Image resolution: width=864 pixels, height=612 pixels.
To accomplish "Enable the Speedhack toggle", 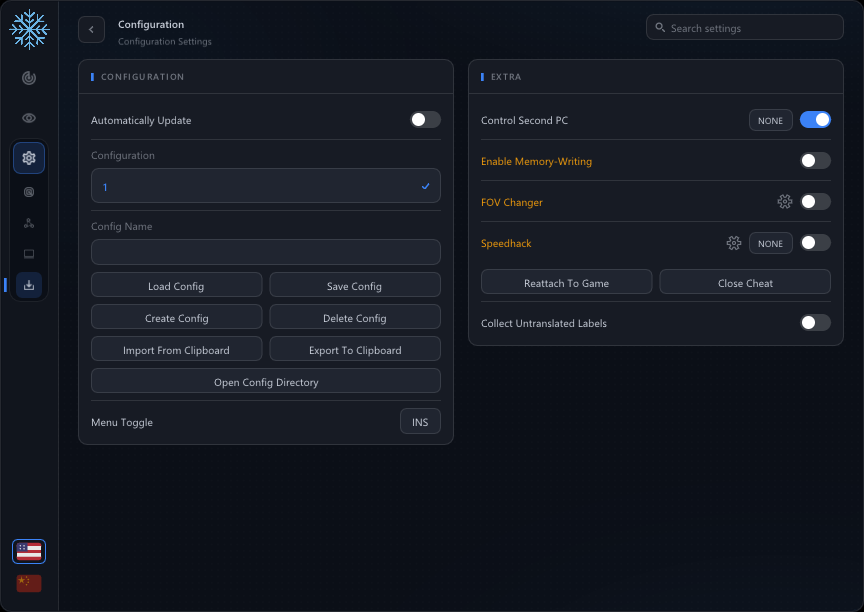I will click(x=815, y=242).
